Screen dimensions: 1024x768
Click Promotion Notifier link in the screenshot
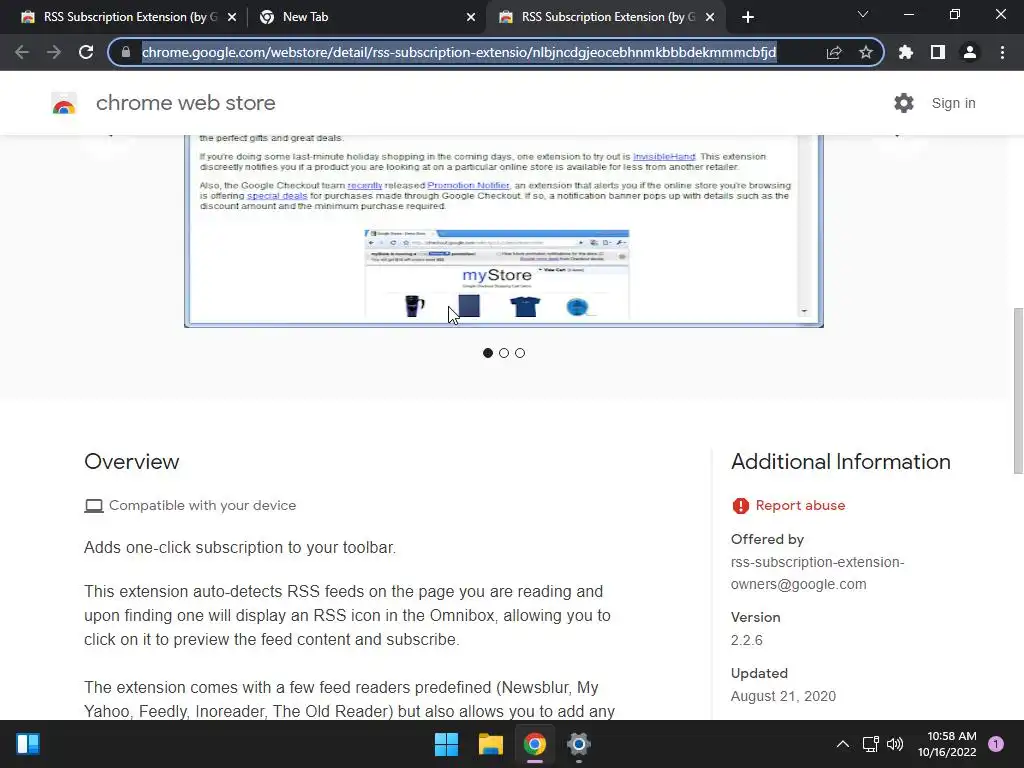468,185
